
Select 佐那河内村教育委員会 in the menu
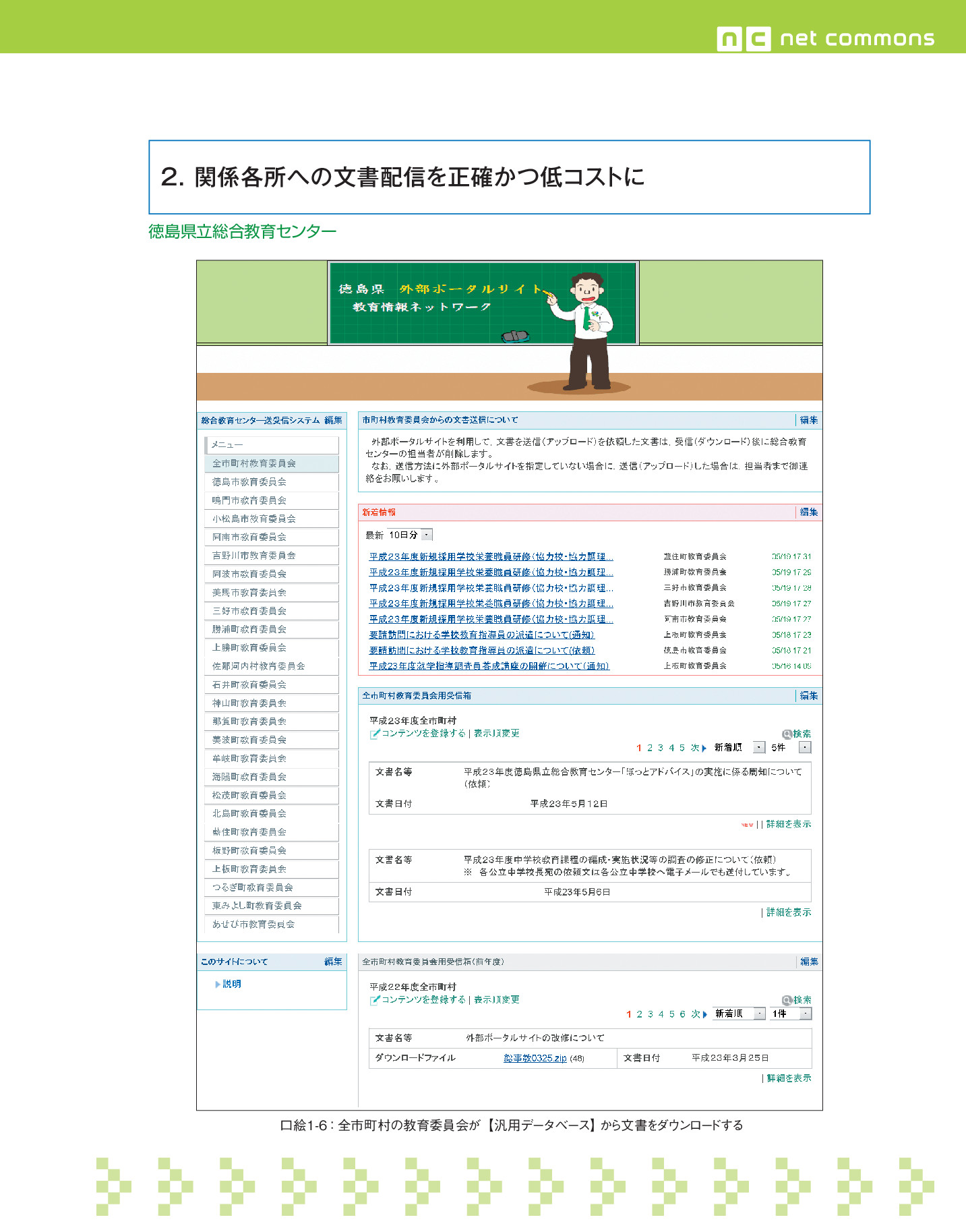272,666
